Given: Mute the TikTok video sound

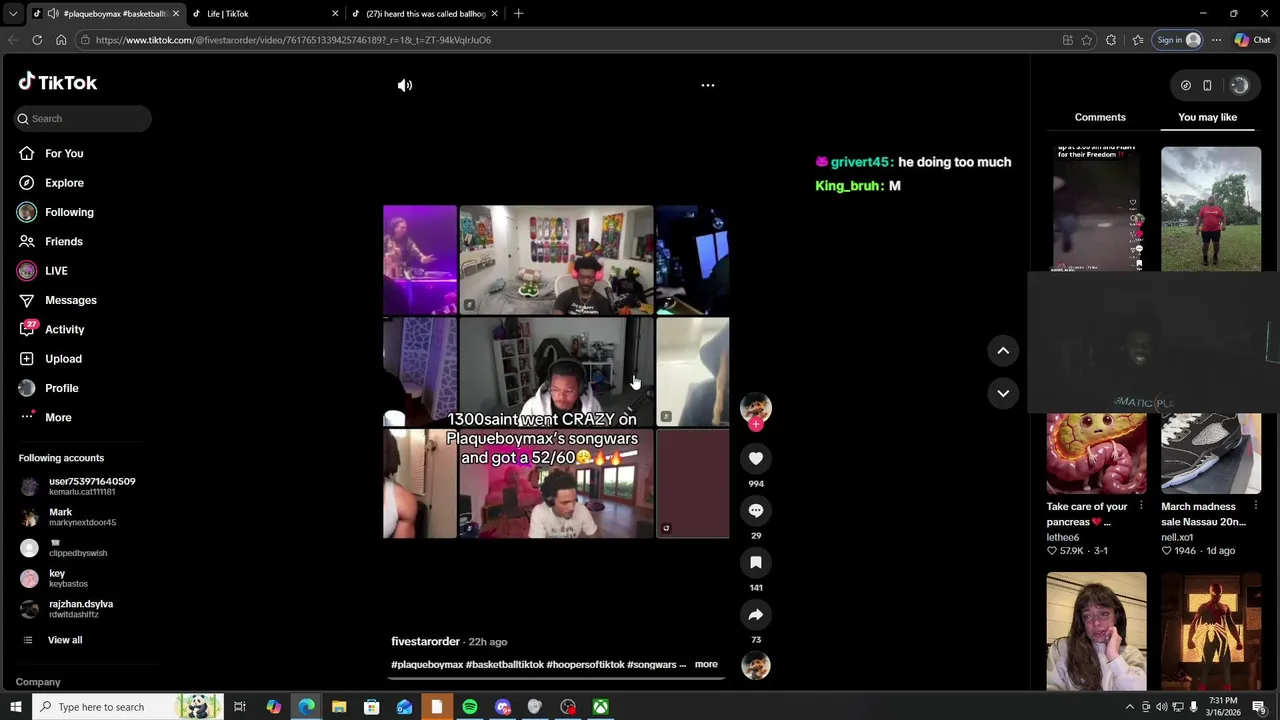Looking at the screenshot, I should pyautogui.click(x=405, y=85).
